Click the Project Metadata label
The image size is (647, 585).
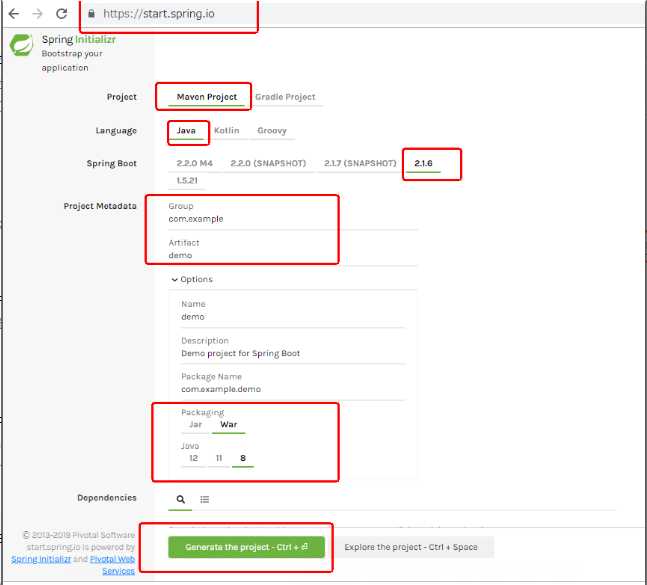pyautogui.click(x=100, y=206)
